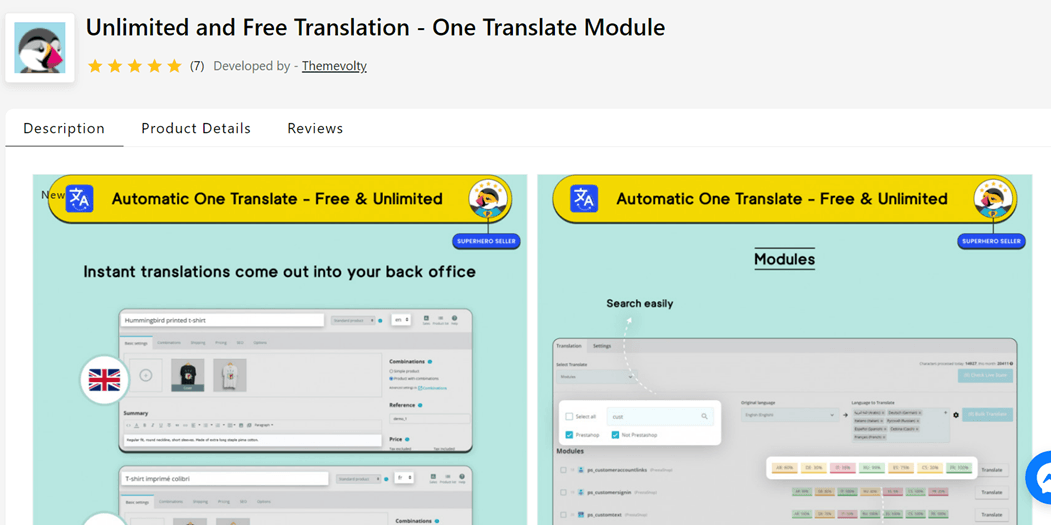1051x525 pixels.
Task: Click Translate button for ps_customeraccountlinks
Action: tap(991, 470)
